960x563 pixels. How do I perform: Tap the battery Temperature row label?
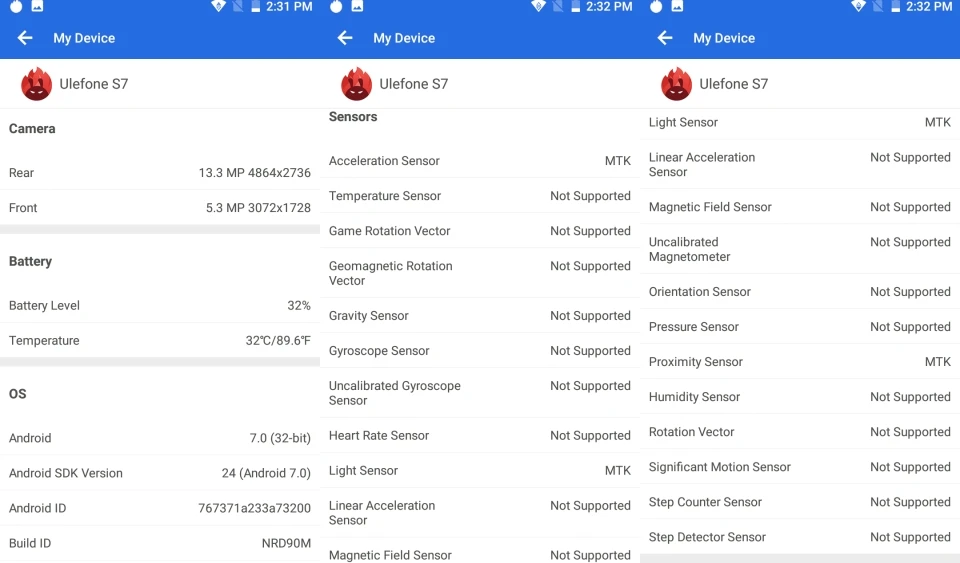(x=44, y=340)
